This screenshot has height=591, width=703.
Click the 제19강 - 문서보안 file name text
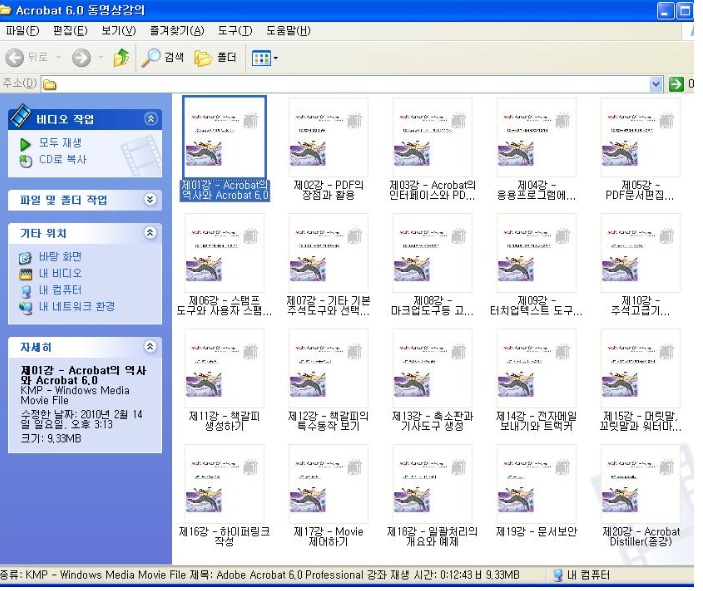click(x=536, y=532)
